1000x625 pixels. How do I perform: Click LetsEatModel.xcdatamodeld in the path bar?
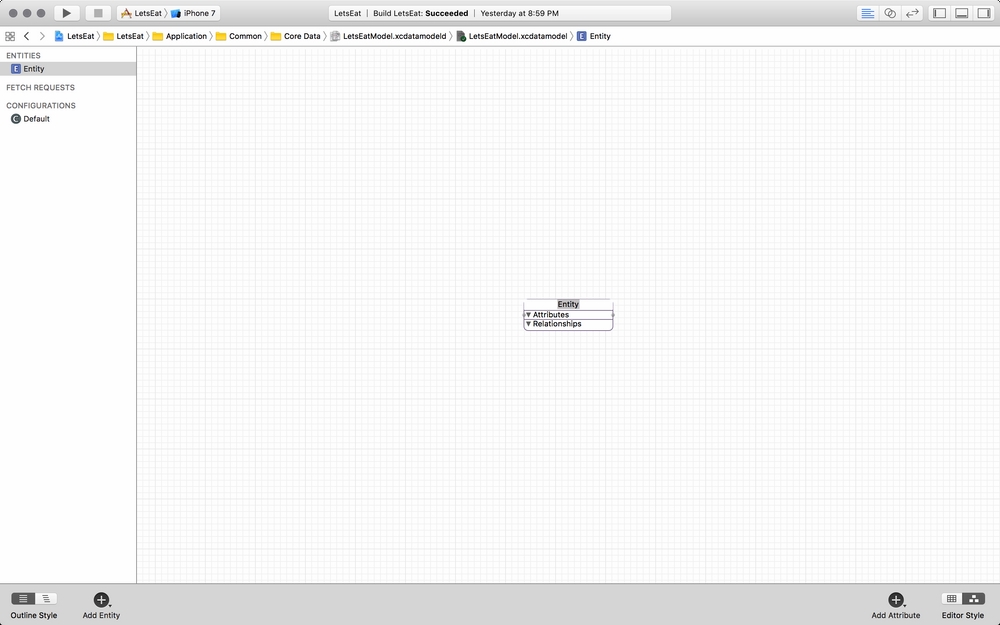point(395,36)
